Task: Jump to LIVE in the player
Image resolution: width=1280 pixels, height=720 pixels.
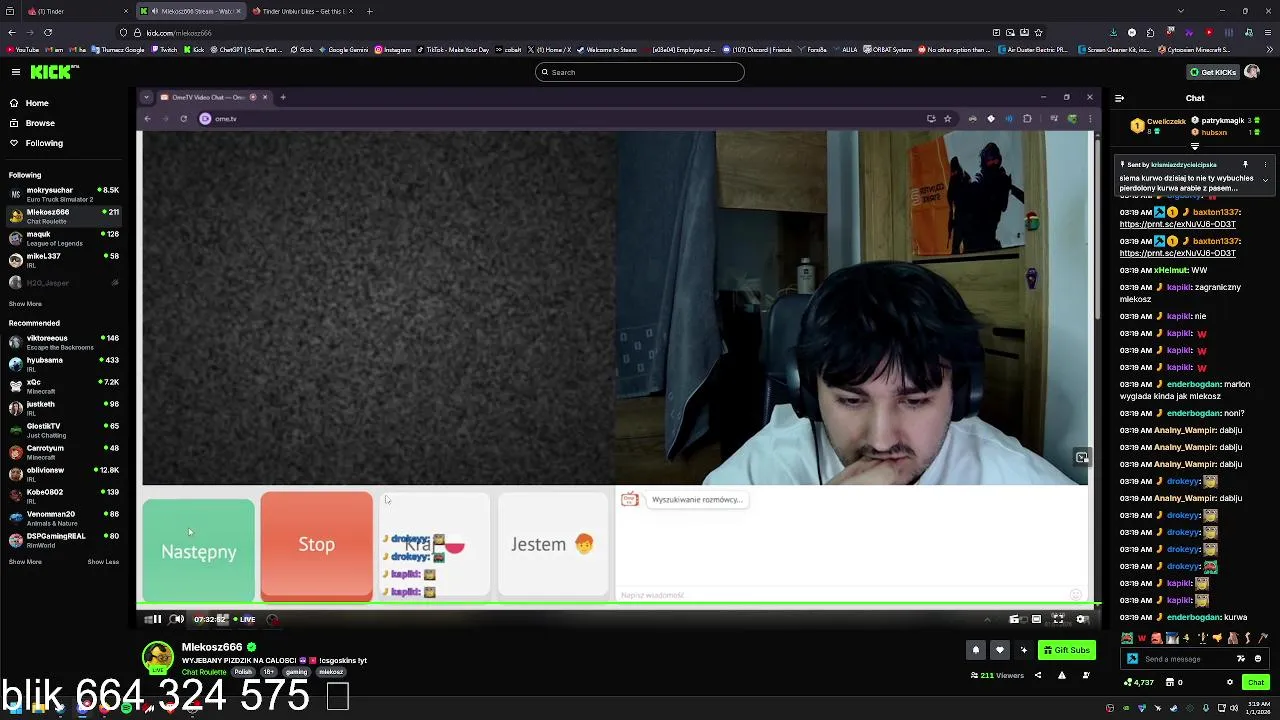Action: pyautogui.click(x=244, y=619)
